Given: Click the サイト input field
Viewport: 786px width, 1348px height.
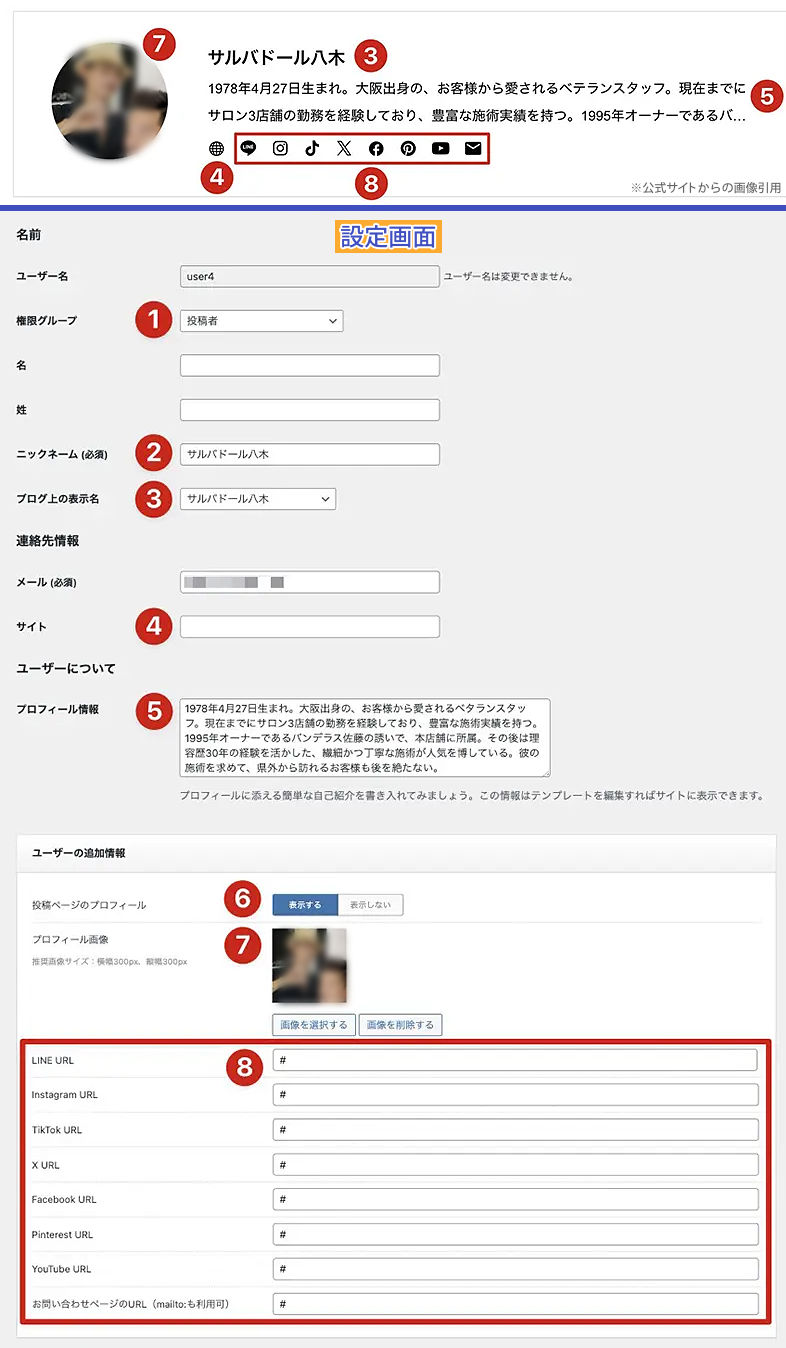Looking at the screenshot, I should pos(310,627).
